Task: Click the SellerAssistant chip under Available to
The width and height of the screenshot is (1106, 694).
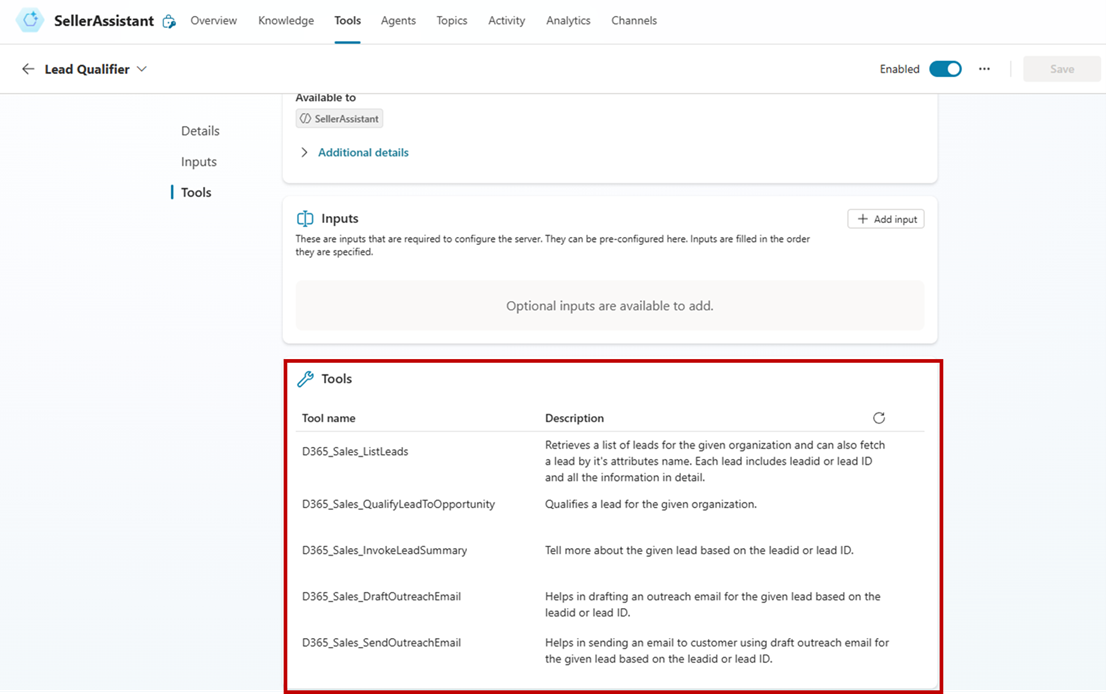Action: (340, 118)
